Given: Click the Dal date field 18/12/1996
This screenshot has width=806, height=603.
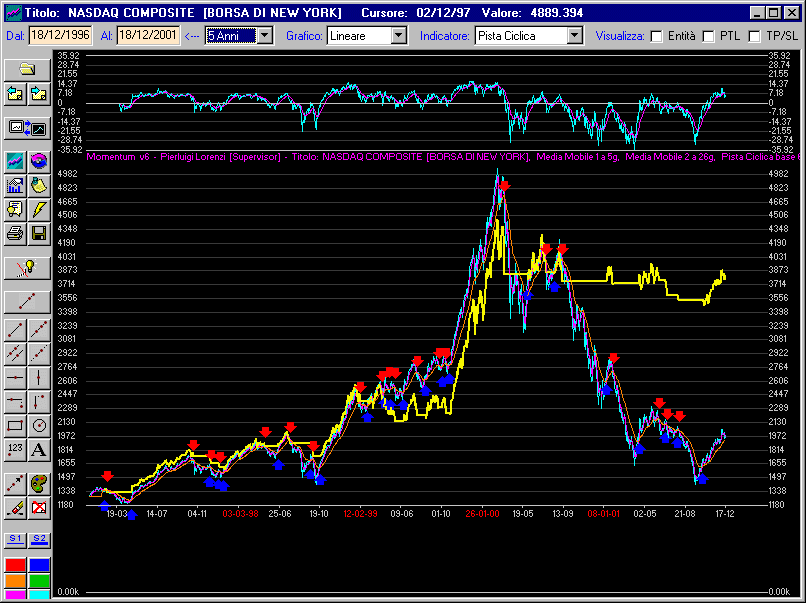Looking at the screenshot, I should click(60, 35).
